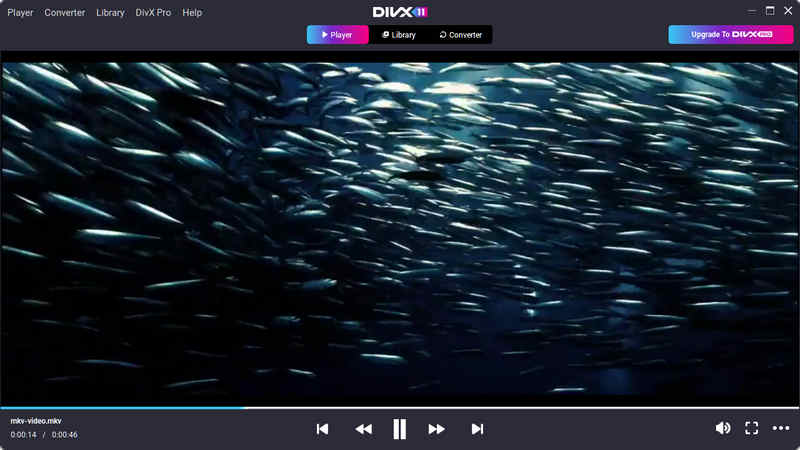This screenshot has height=450, width=800.
Task: Open more options three-dot menu
Action: [781, 428]
